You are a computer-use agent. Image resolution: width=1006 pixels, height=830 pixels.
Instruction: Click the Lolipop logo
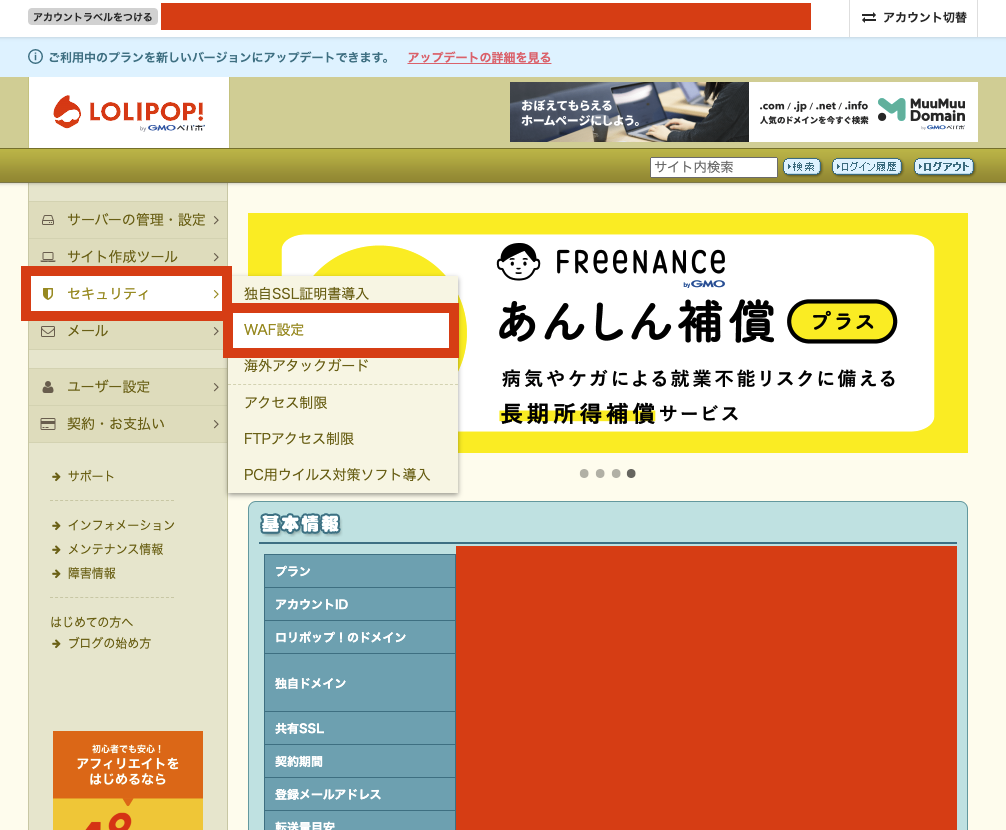[128, 113]
